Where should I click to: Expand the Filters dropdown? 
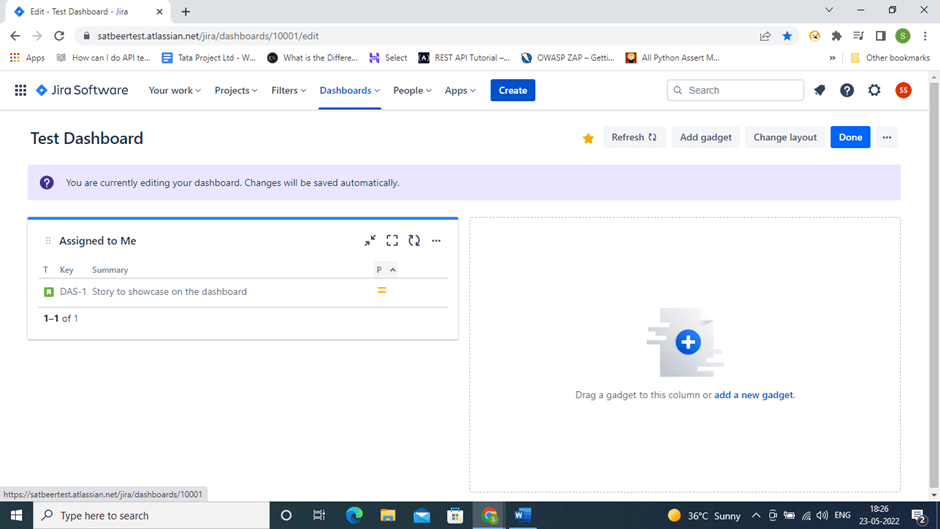point(290,90)
